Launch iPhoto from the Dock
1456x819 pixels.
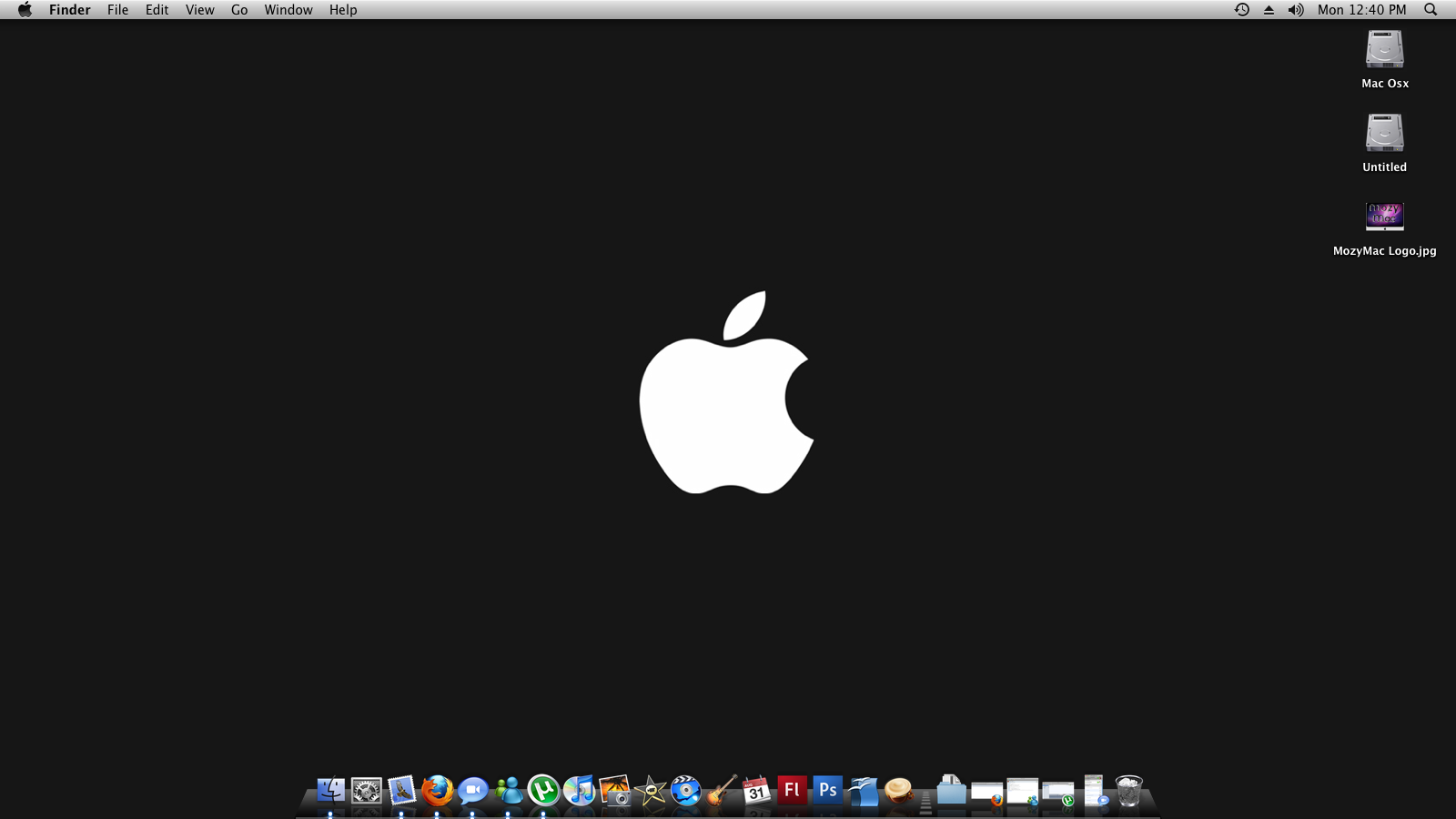(x=614, y=790)
